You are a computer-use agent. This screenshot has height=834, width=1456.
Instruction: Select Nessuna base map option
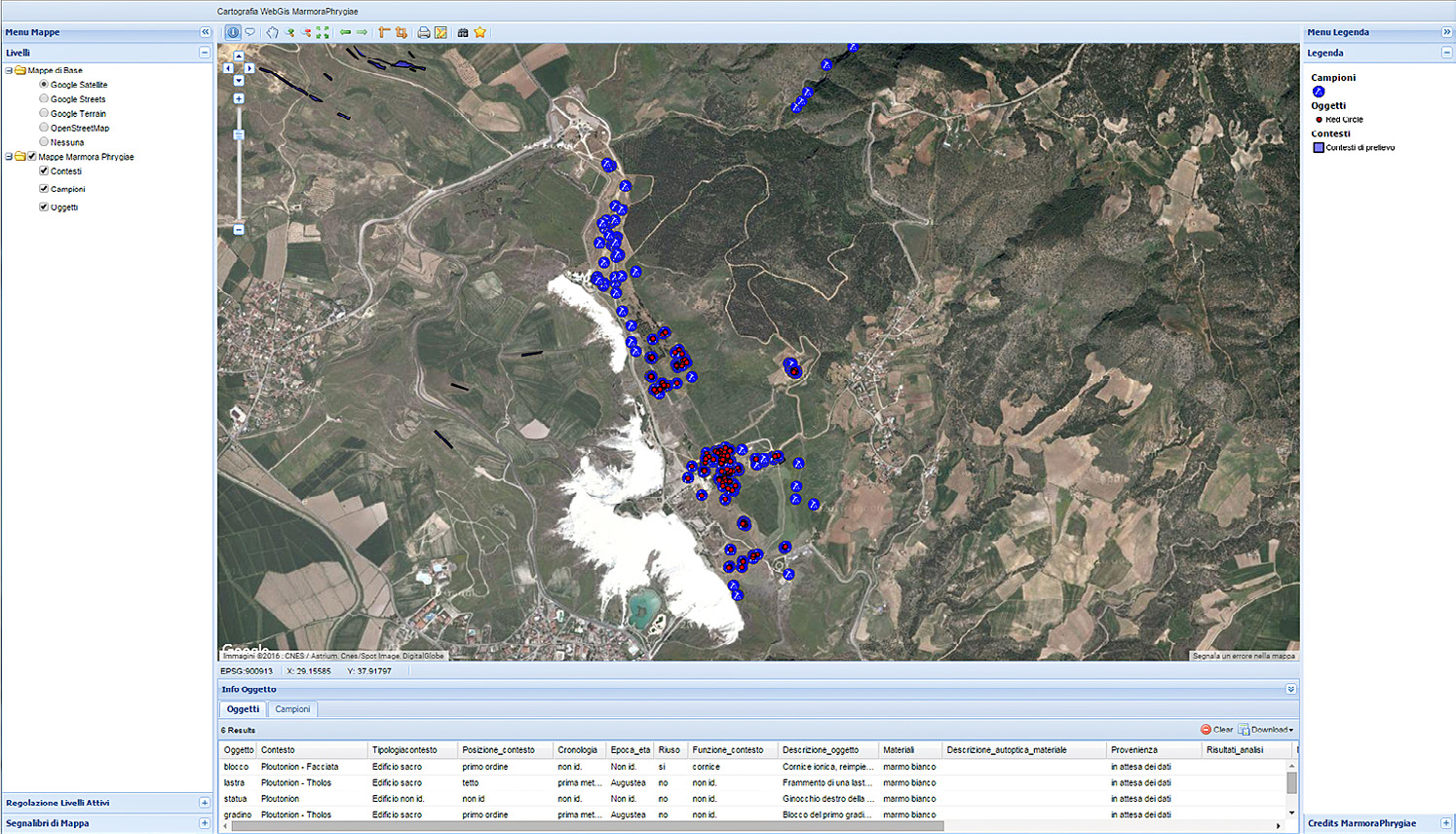pos(44,142)
